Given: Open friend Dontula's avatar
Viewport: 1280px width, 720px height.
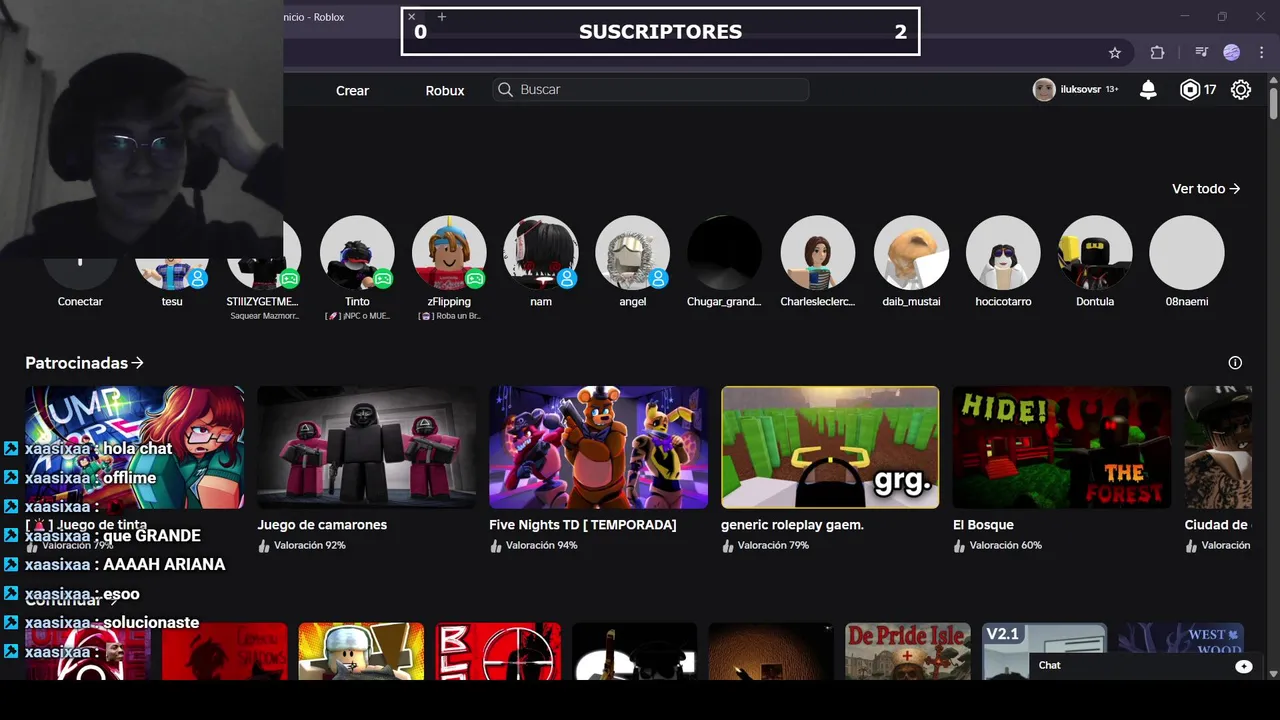Looking at the screenshot, I should [x=1095, y=253].
